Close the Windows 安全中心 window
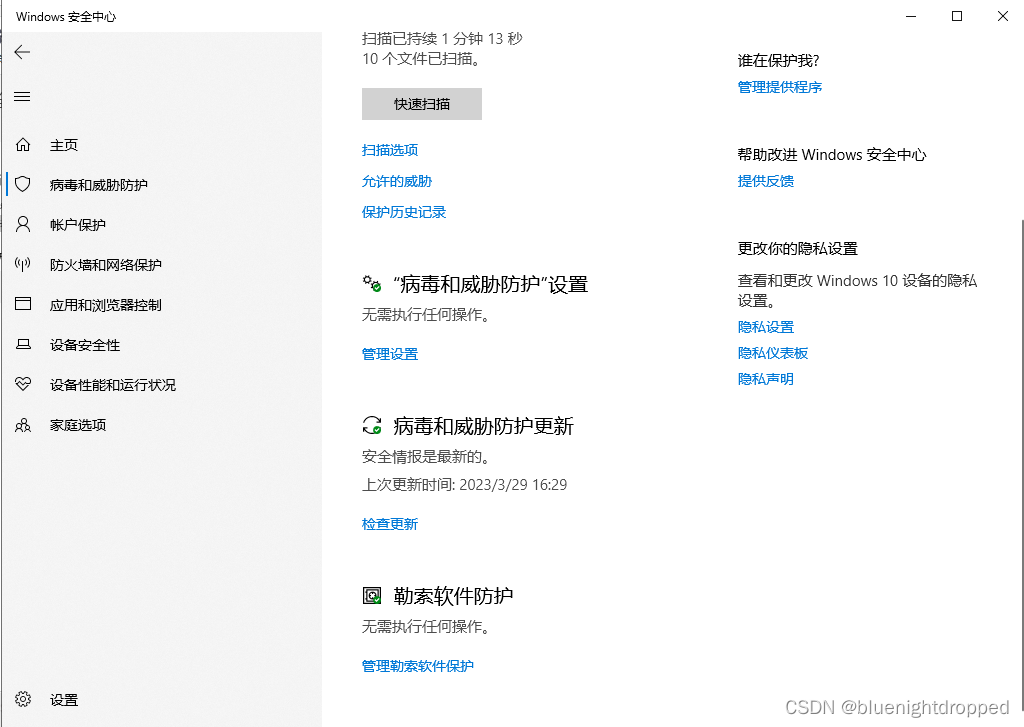This screenshot has width=1024, height=727. coord(1002,16)
